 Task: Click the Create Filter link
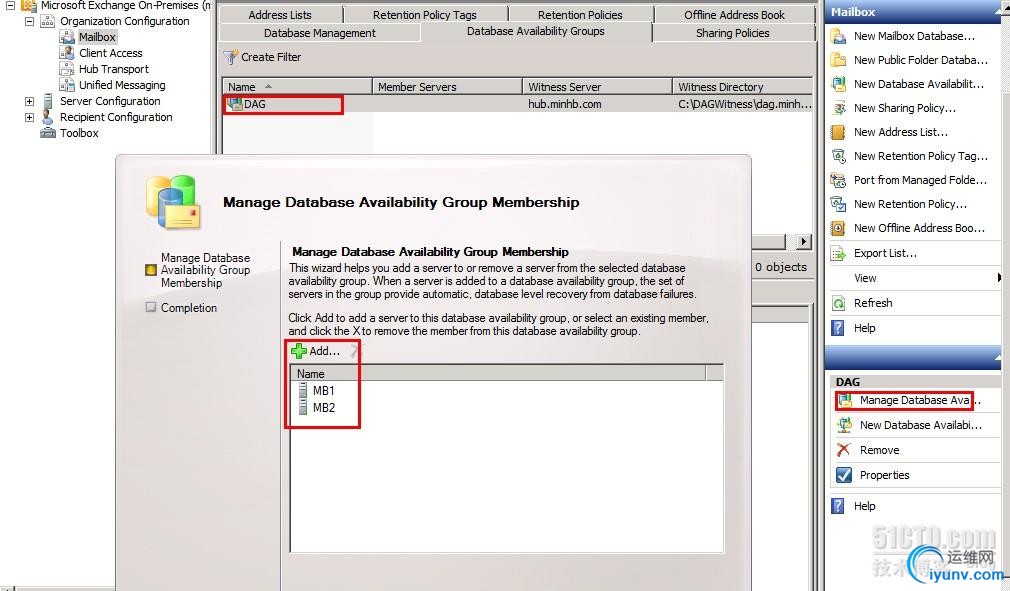(x=271, y=57)
